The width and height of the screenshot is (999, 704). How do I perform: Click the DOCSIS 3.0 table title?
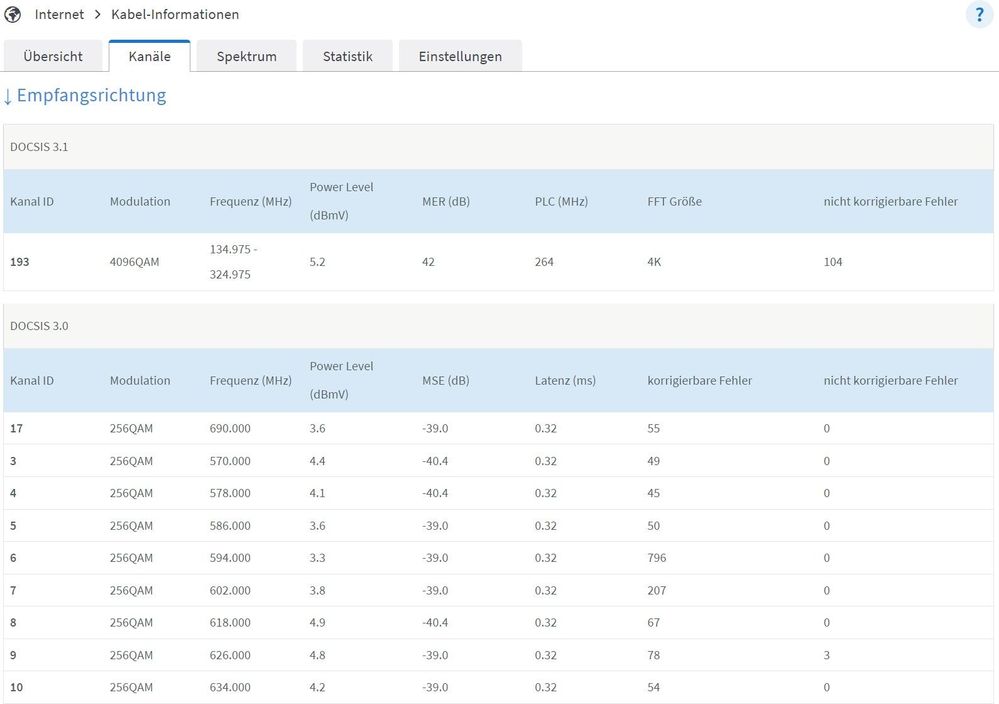39,326
